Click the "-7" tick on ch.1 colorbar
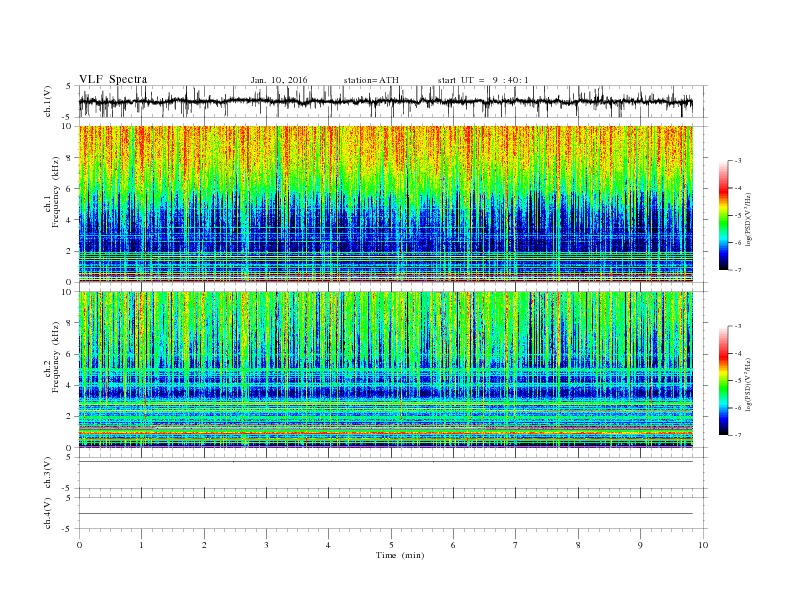792x612 pixels. pos(738,270)
